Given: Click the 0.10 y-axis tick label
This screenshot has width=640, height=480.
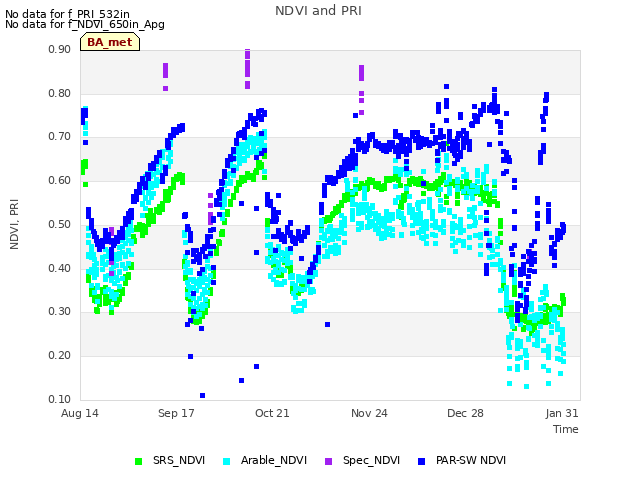Looking at the screenshot, I should click(x=60, y=399).
